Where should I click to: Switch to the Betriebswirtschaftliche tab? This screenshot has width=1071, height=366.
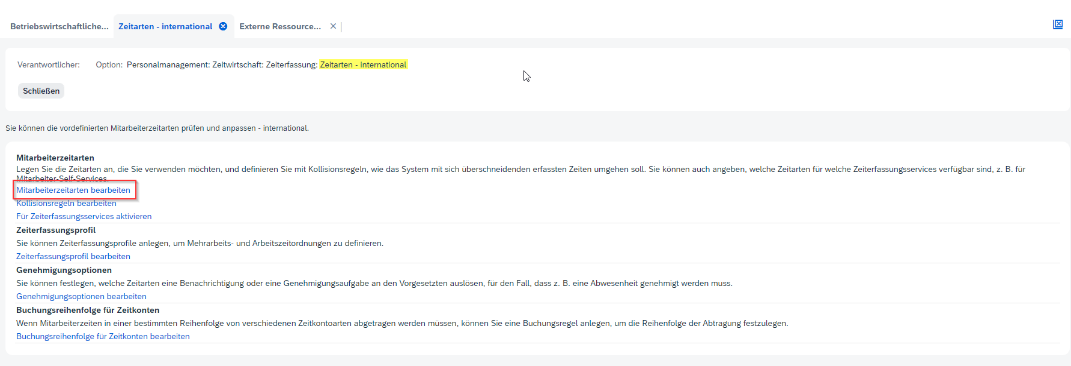tap(59, 26)
